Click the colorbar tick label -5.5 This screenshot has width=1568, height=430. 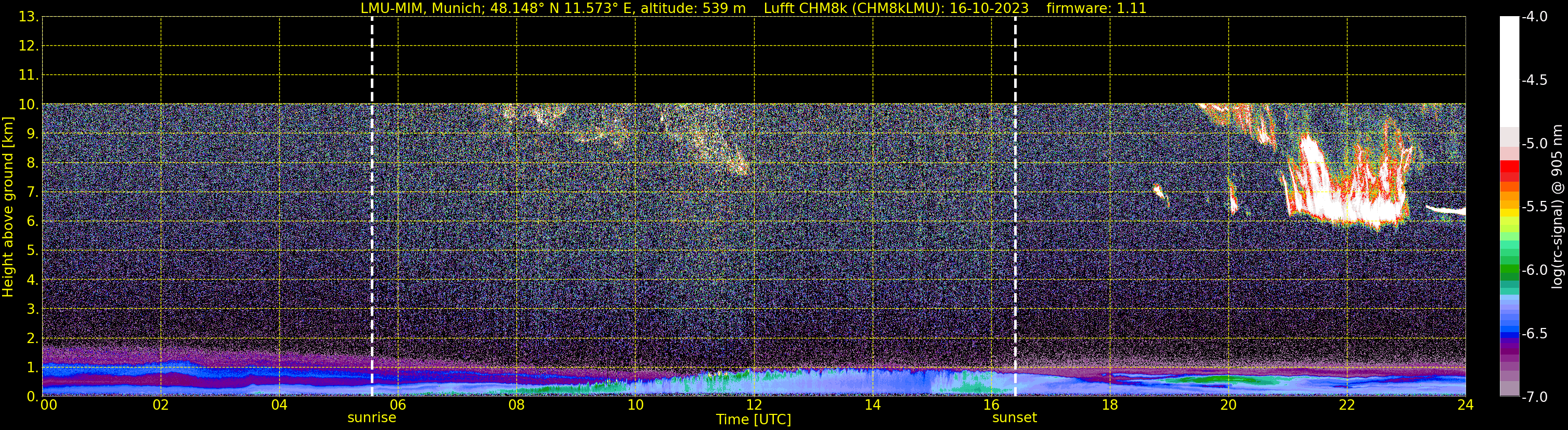(1534, 207)
